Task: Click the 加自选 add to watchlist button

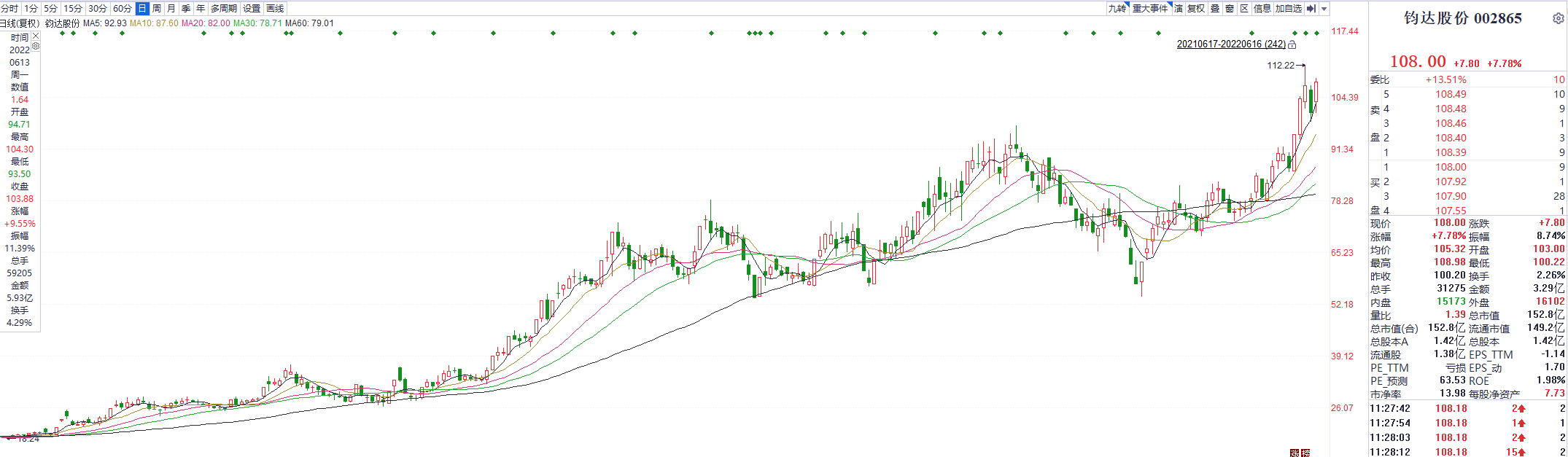Action: [1288, 9]
